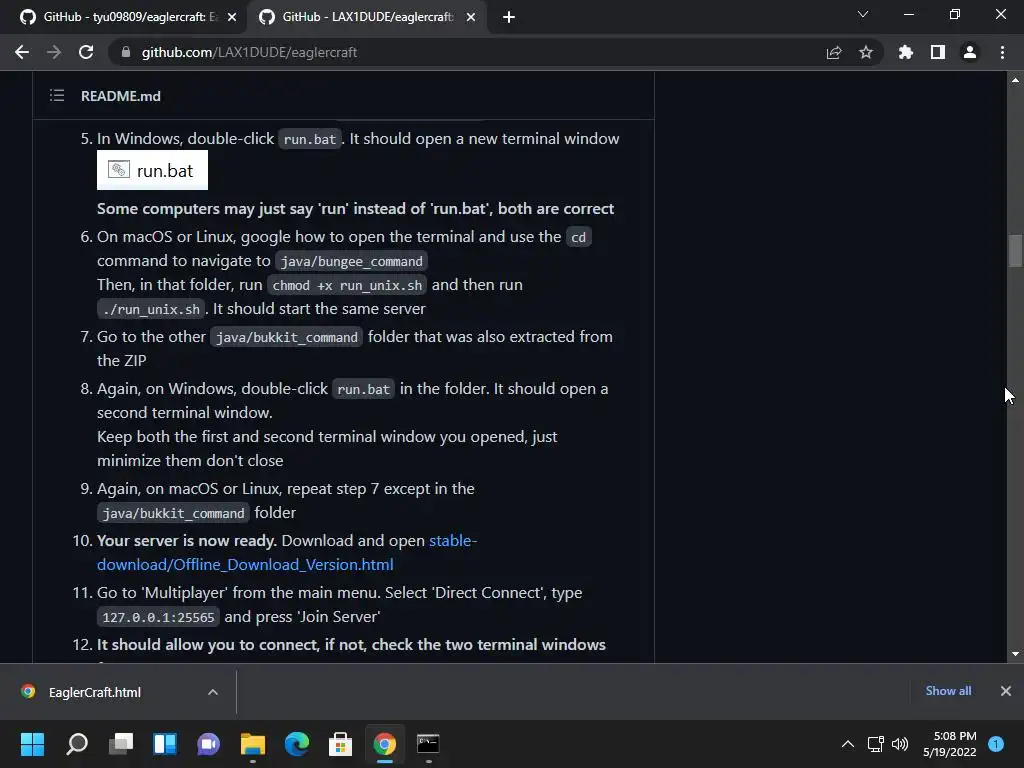Launch Microsoft Edge from taskbar
This screenshot has width=1024, height=768.
[296, 744]
